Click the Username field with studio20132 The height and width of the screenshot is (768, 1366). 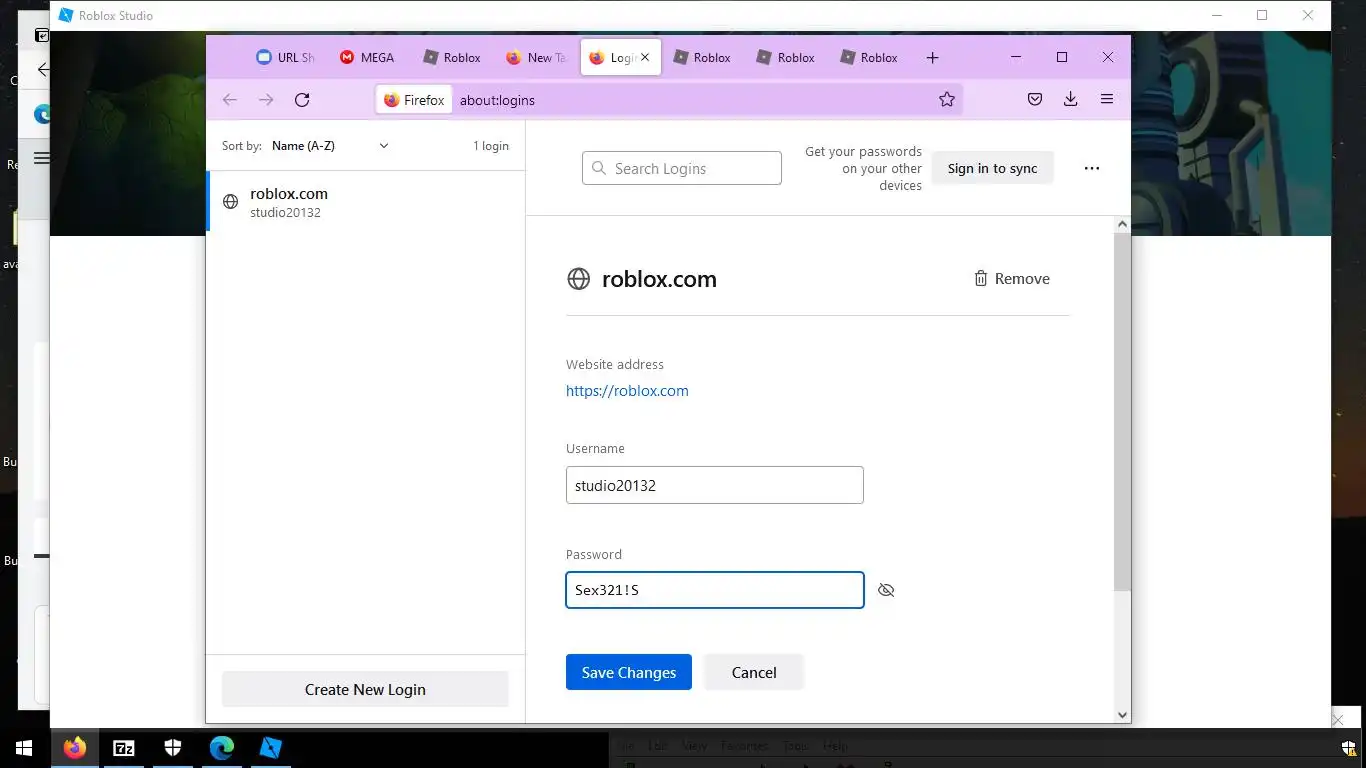715,485
